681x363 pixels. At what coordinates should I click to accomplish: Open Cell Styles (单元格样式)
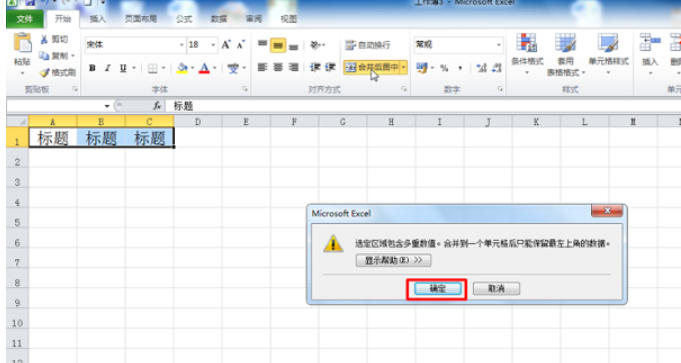pos(608,53)
